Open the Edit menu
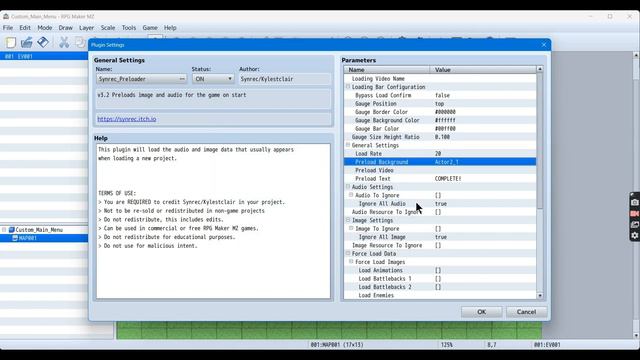The width and height of the screenshot is (640, 360). point(25,28)
